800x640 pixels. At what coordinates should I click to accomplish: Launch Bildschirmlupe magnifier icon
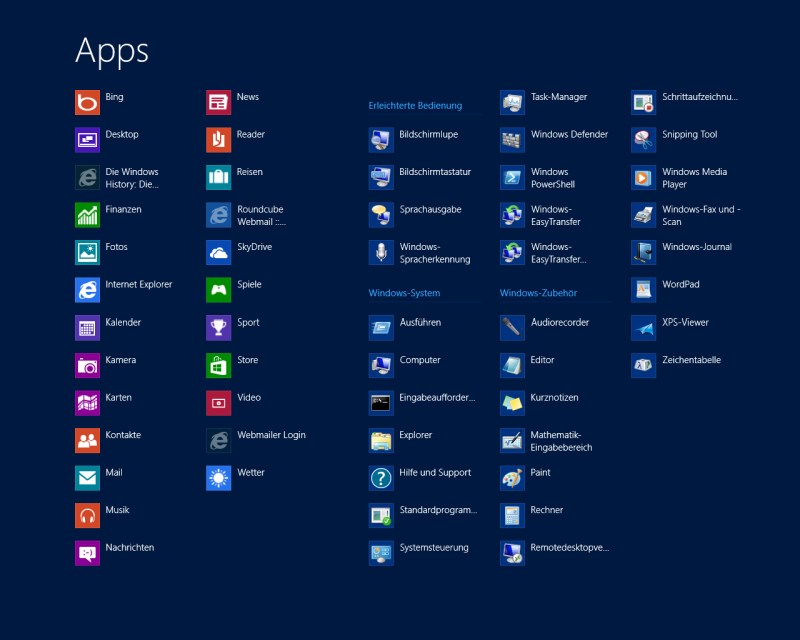pyautogui.click(x=381, y=140)
